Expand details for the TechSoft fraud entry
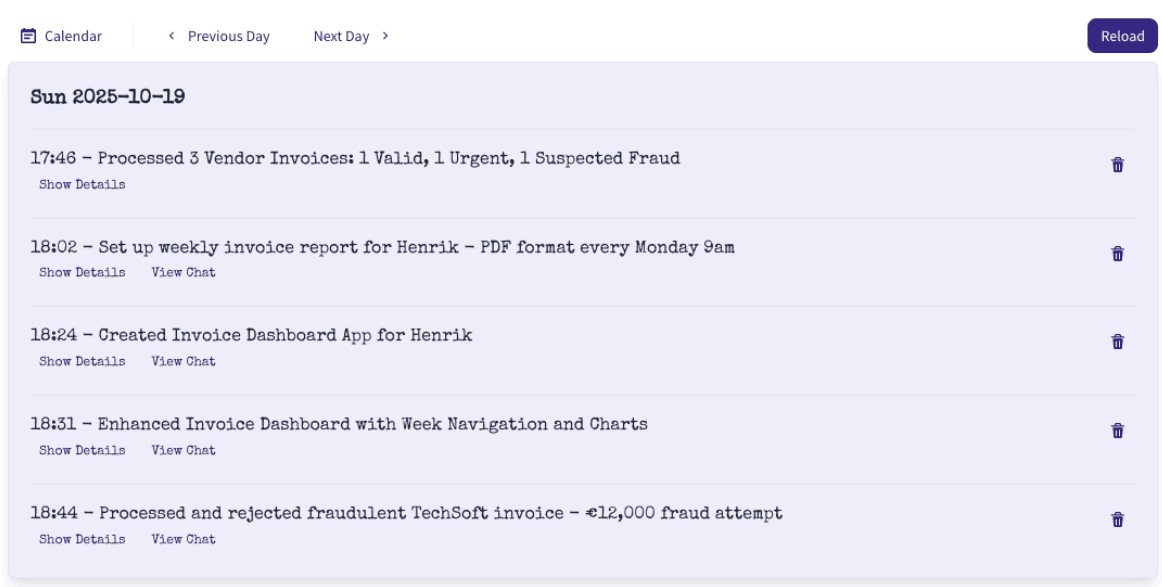 pos(82,539)
